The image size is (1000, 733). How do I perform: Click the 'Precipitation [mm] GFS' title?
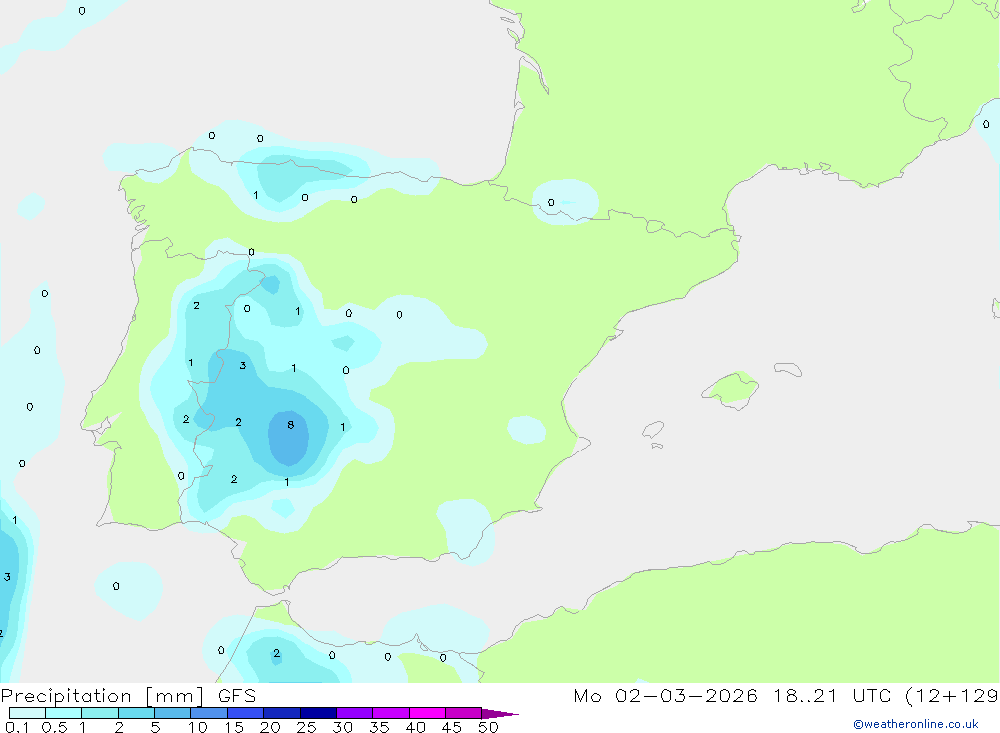tap(128, 696)
